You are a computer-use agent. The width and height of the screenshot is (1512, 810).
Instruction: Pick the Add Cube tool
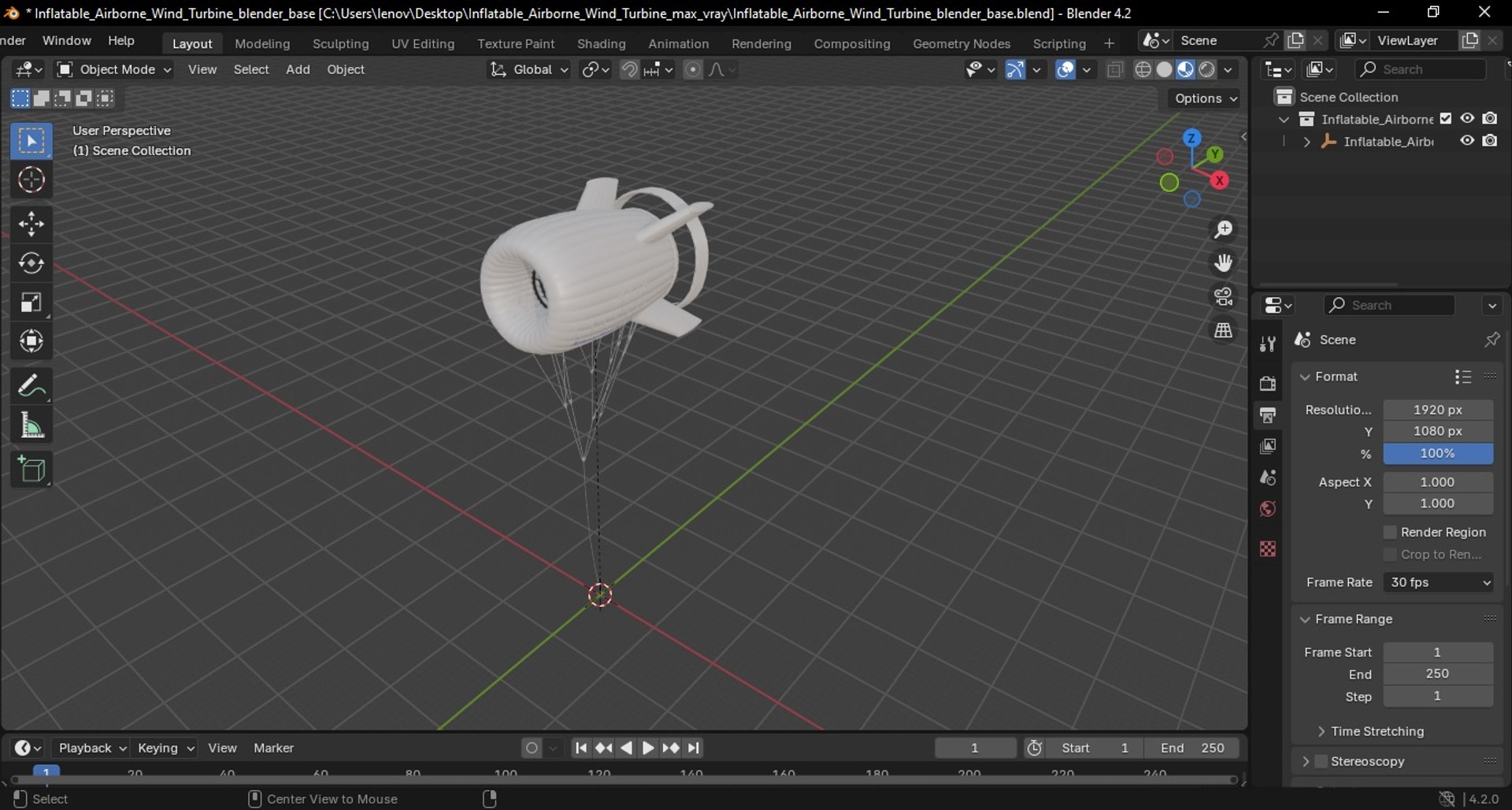tap(31, 470)
